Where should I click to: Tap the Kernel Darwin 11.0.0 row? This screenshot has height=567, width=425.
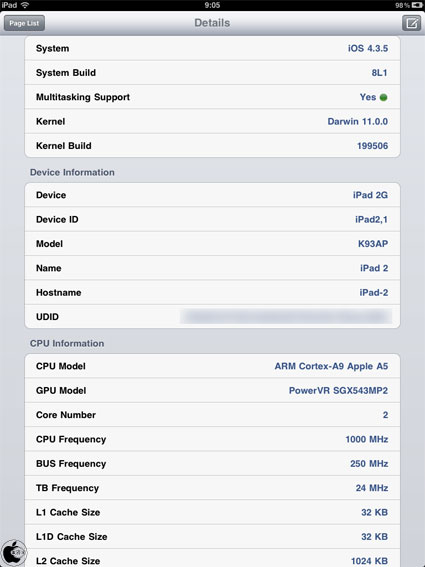tap(212, 122)
